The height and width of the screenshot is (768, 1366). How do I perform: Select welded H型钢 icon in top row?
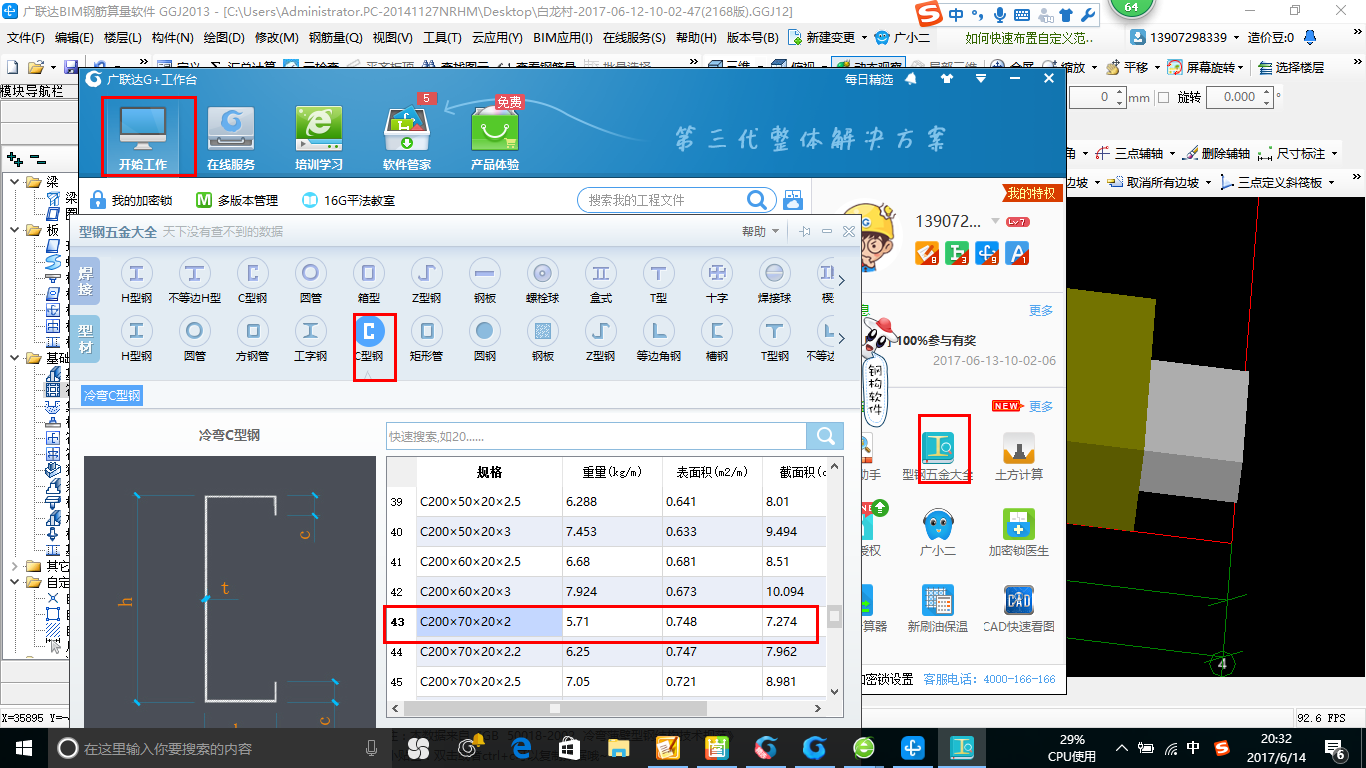[136, 272]
